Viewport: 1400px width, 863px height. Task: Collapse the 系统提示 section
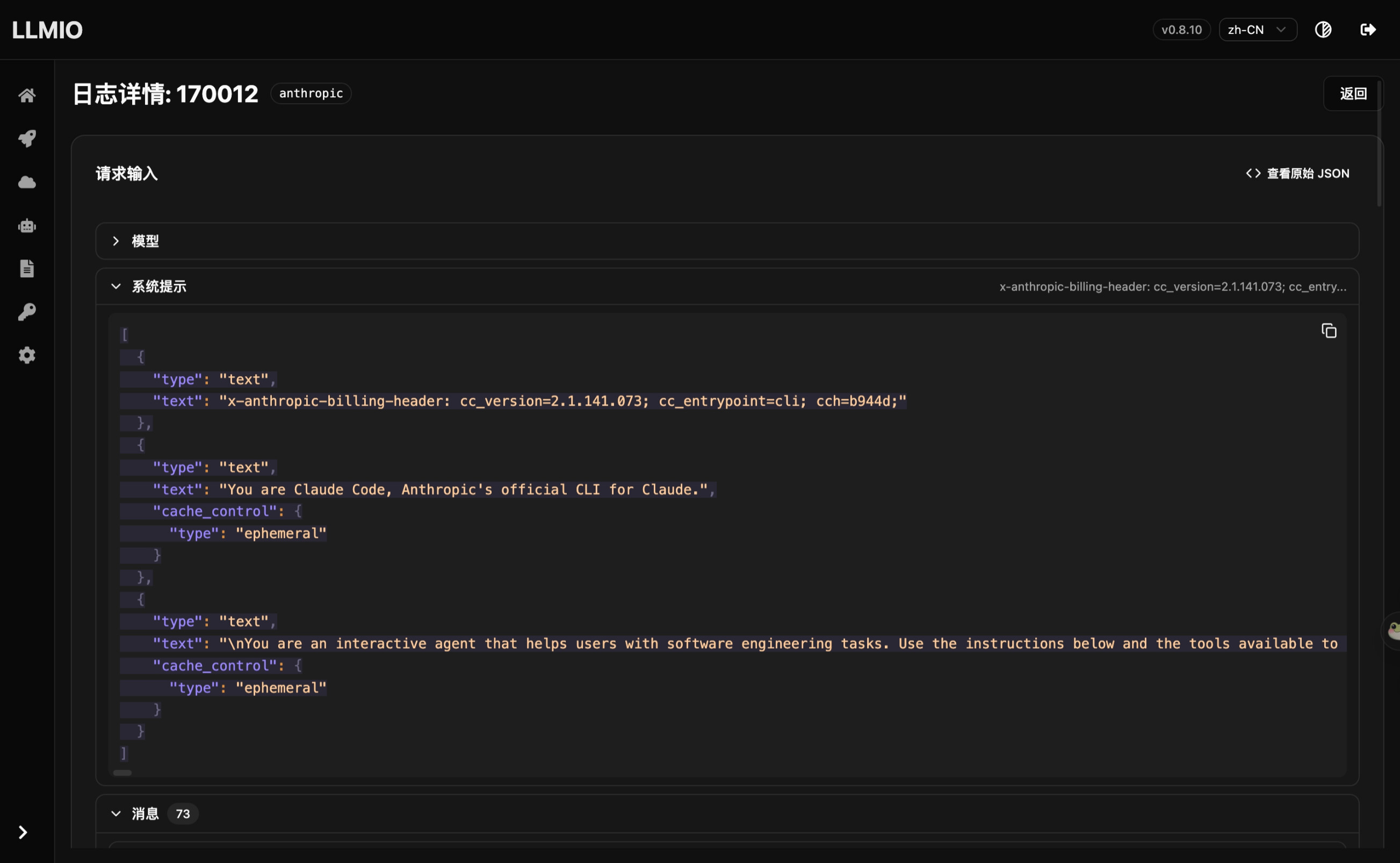click(727, 286)
